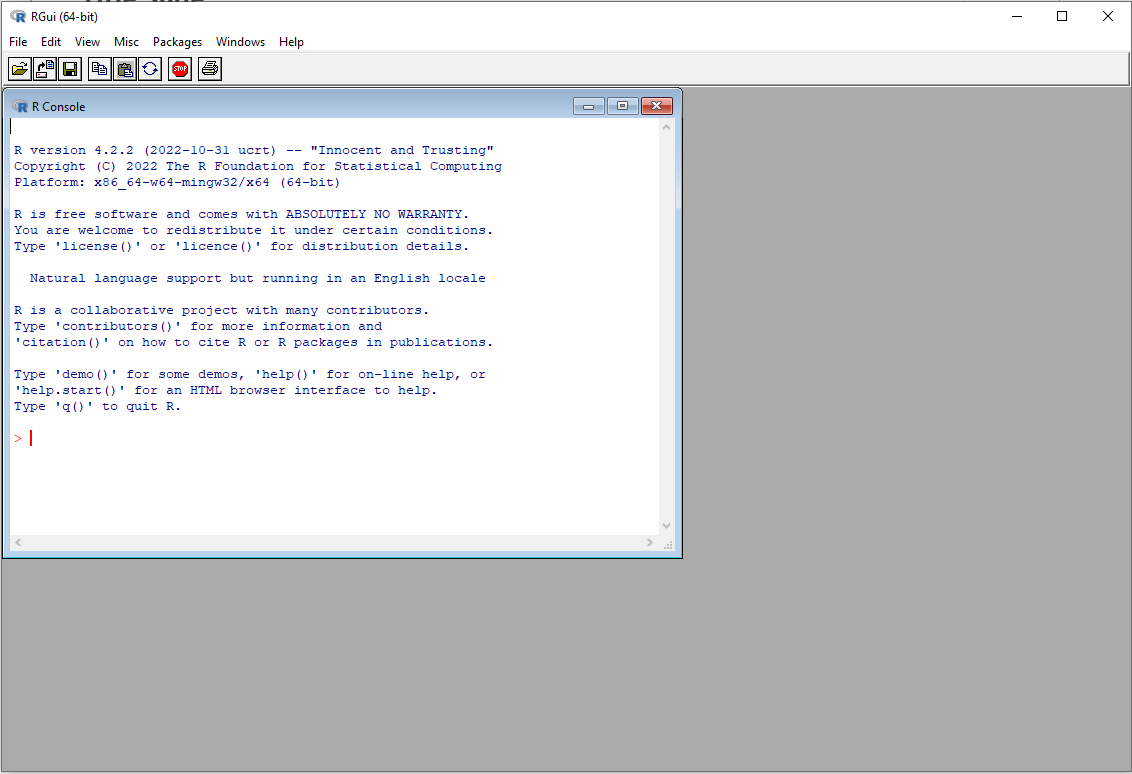Screen dimensions: 1132x774
Task: Expand the View menu
Action: [x=88, y=42]
